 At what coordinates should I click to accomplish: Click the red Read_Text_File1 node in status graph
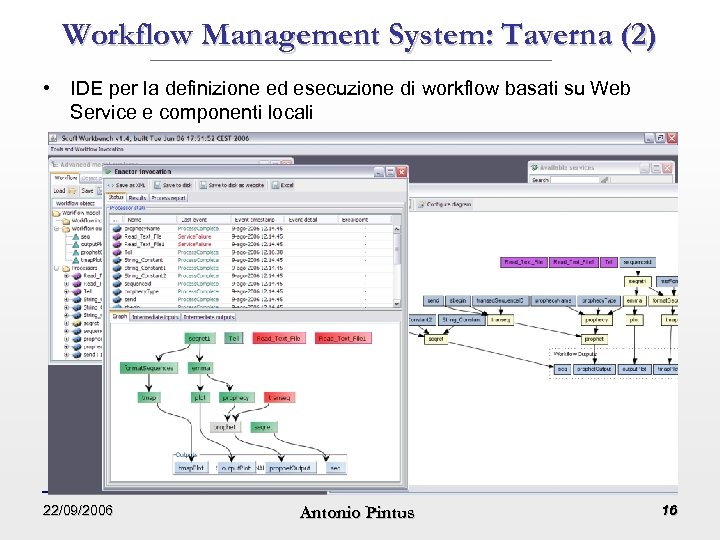point(343,338)
